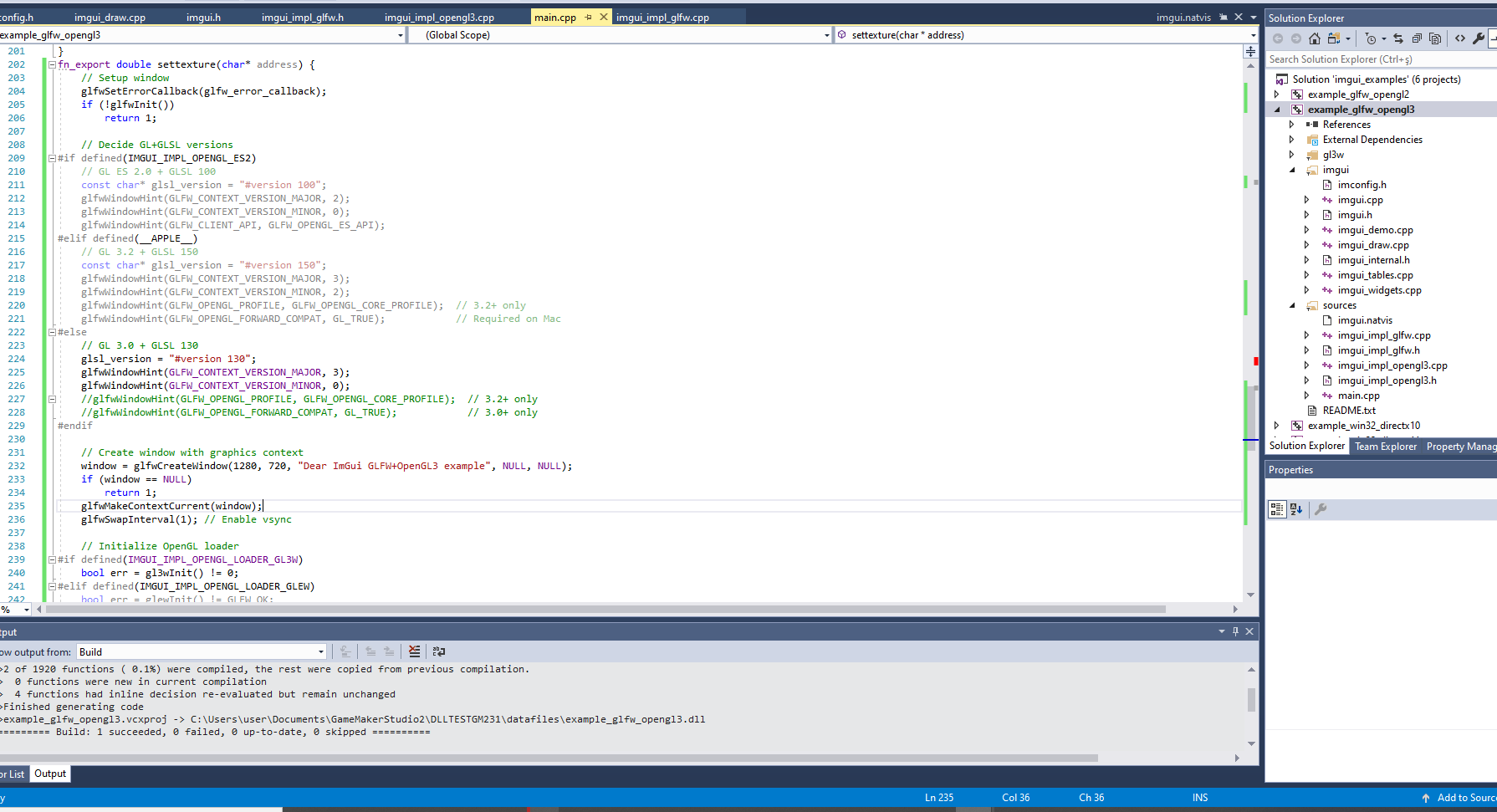Click Sync with Active Document icon
The image size is (1497, 812).
coord(1398,38)
